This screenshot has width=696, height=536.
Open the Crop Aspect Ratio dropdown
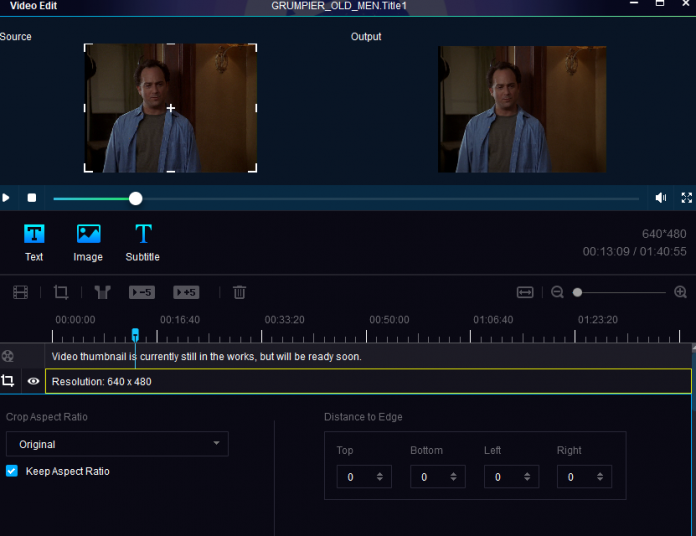click(x=117, y=444)
